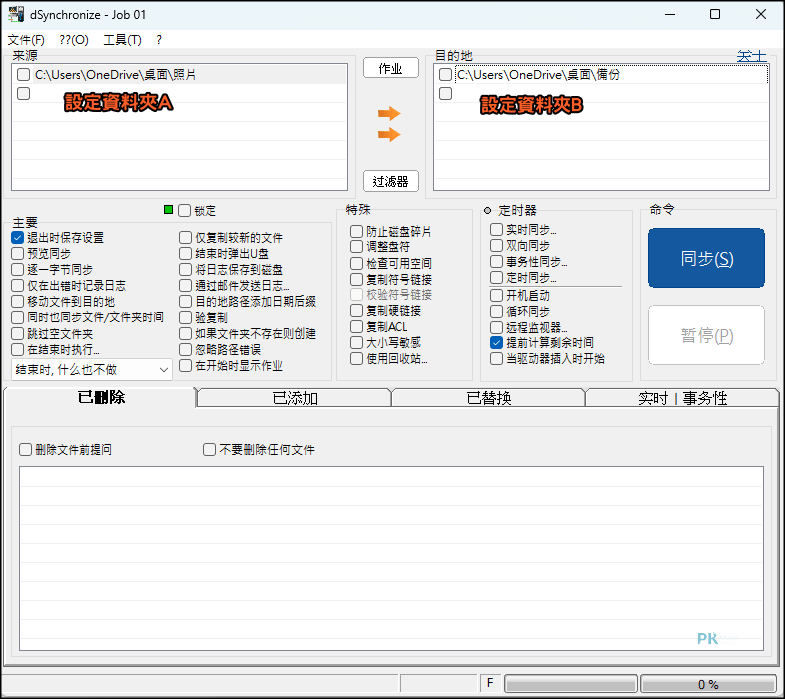The width and height of the screenshot is (785, 699).
Task: Enable 定时同步 checkbox
Action: (x=497, y=278)
